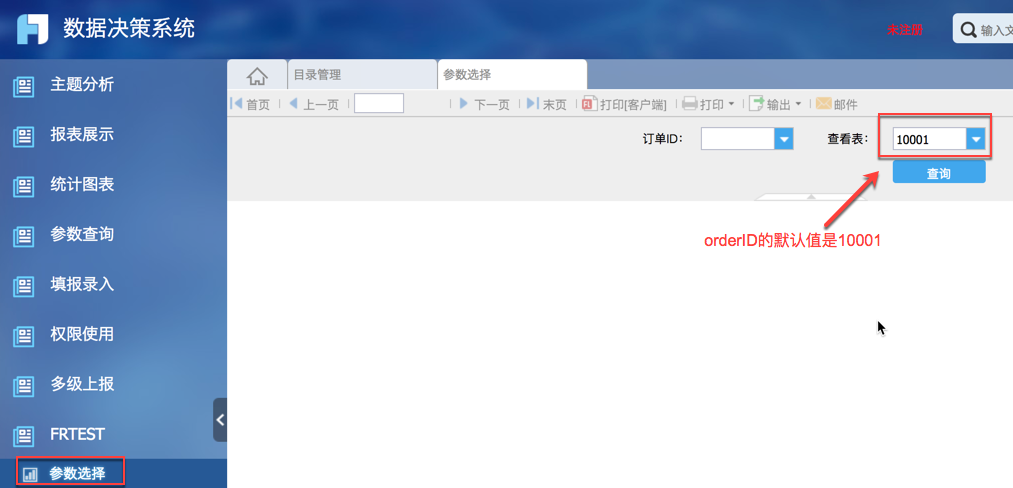Click the 查看表: label
The width and height of the screenshot is (1013, 488).
point(850,138)
